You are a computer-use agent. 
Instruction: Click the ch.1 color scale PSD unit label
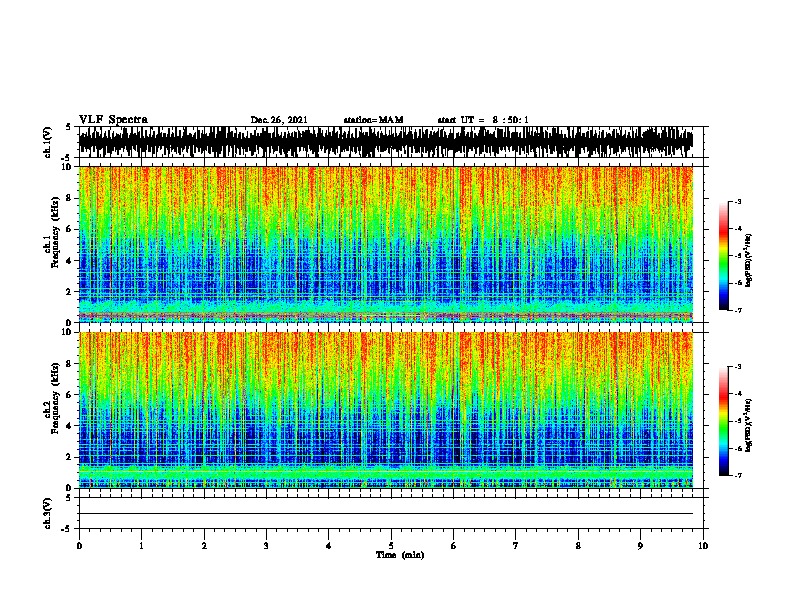[749, 261]
